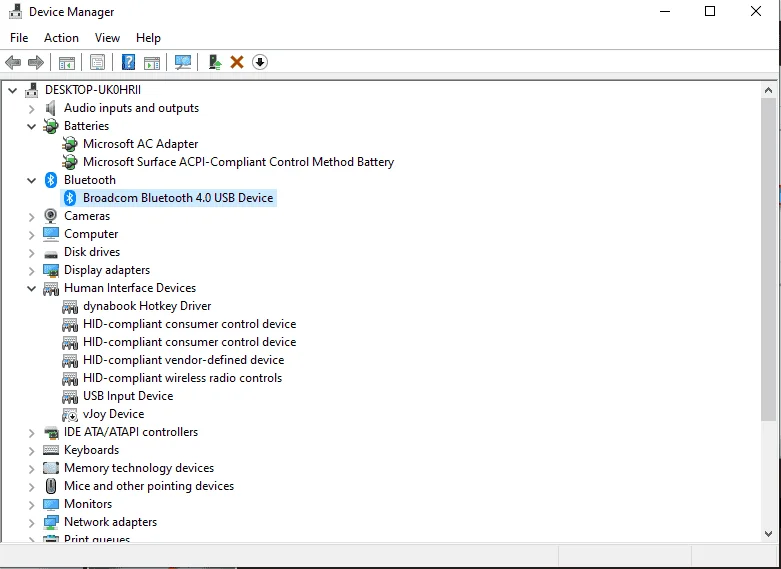Select the Monitors label
This screenshot has height=569, width=781.
(88, 504)
